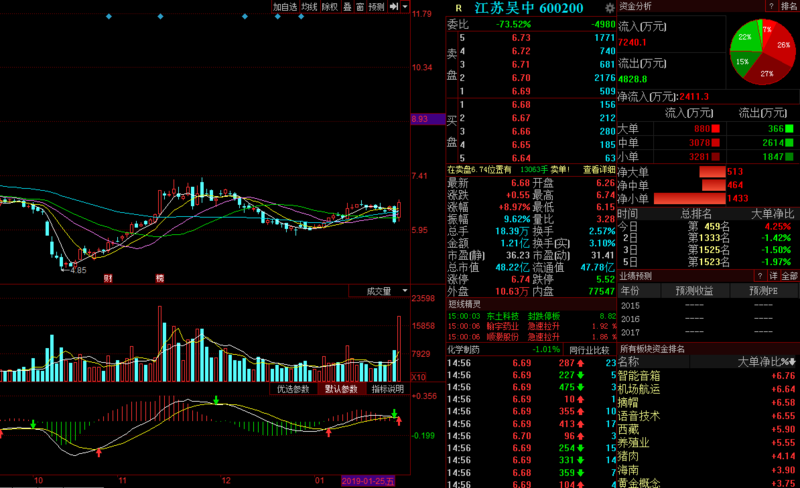
Task: Click the red 大单 inflow color square
Action: click(715, 129)
